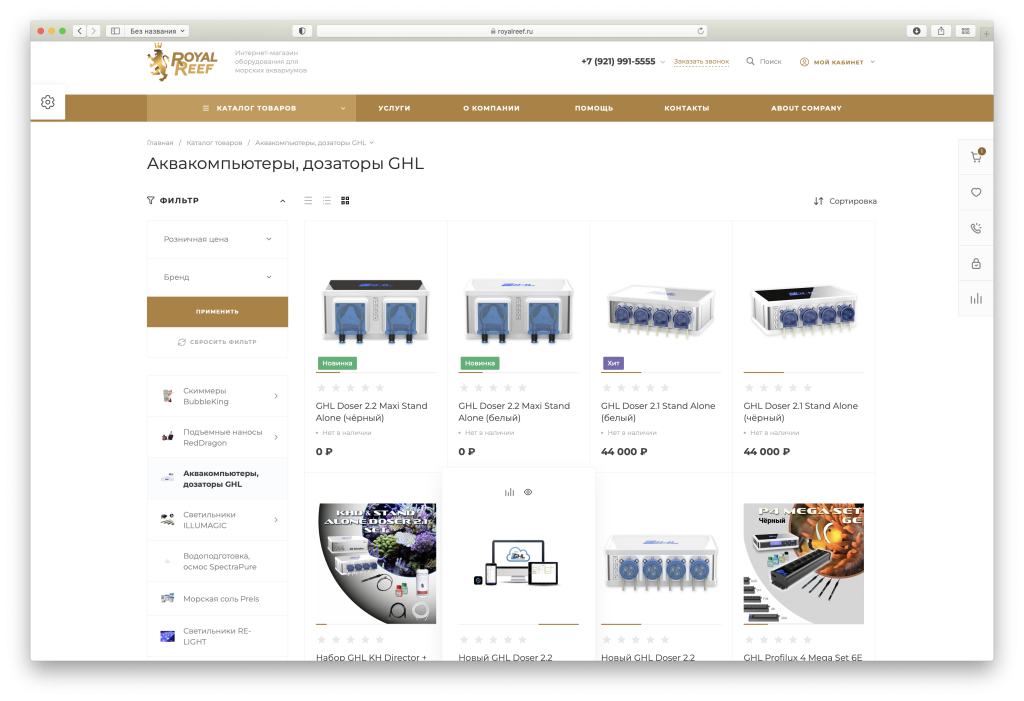Open the comparison chart icon in right sidebar
Image resolution: width=1024 pixels, height=701 pixels.
976,299
